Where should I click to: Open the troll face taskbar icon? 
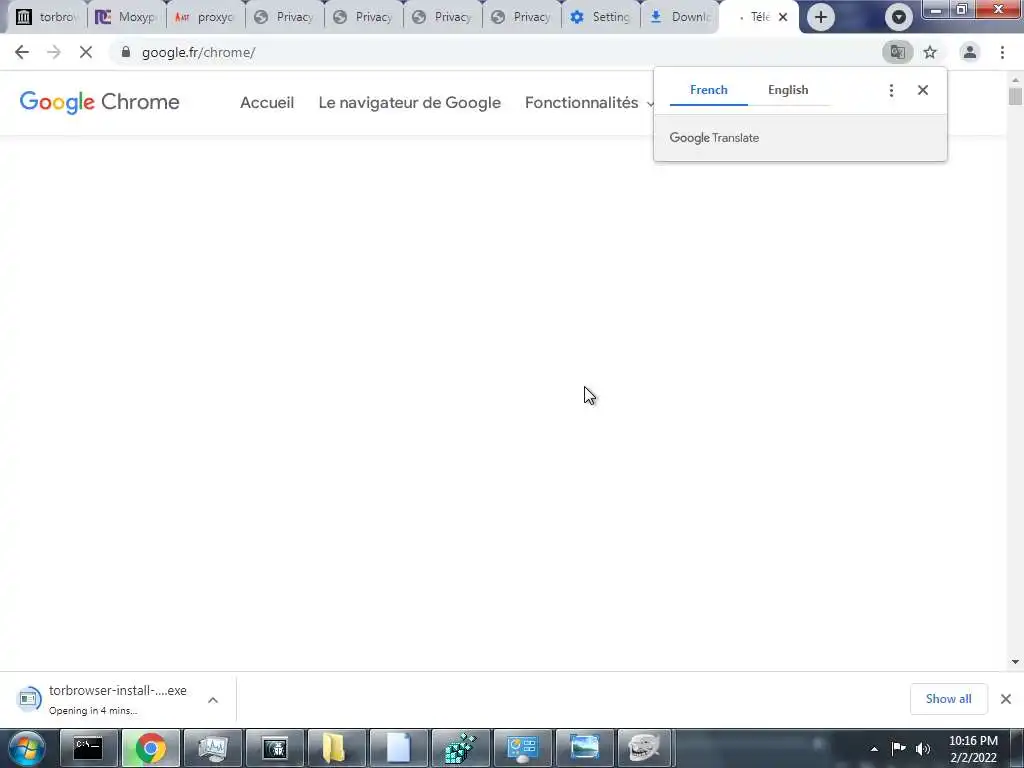(645, 748)
